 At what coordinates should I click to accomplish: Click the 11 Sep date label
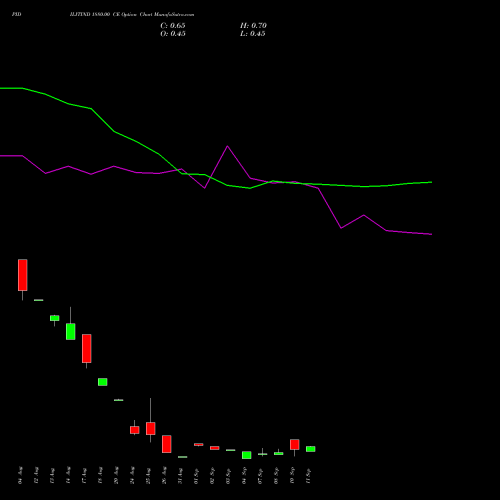[309, 475]
